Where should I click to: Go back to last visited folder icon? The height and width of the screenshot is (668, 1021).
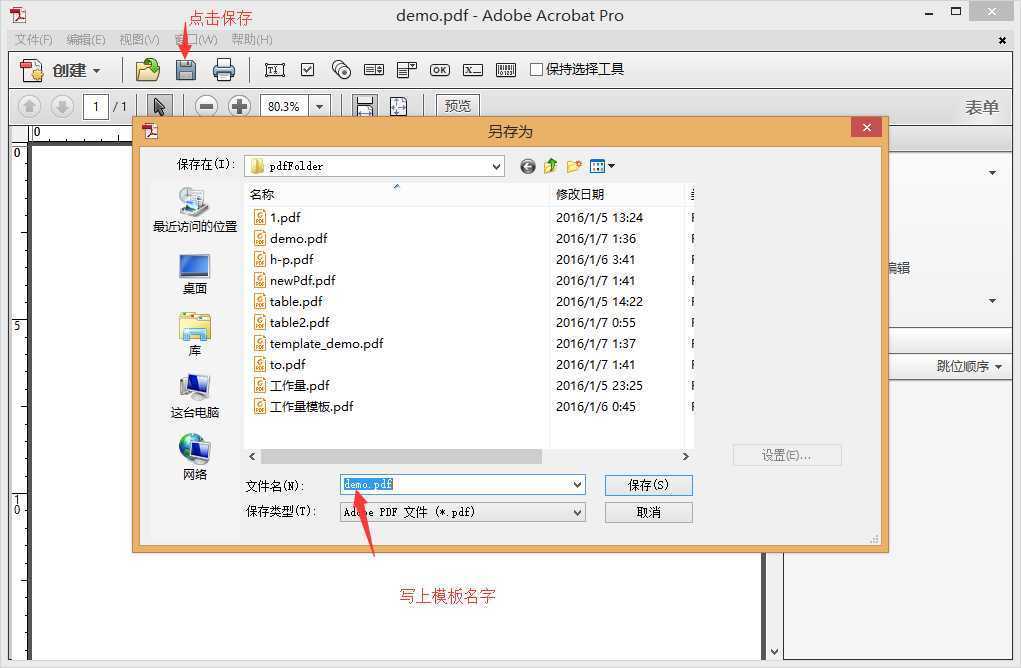coord(527,167)
